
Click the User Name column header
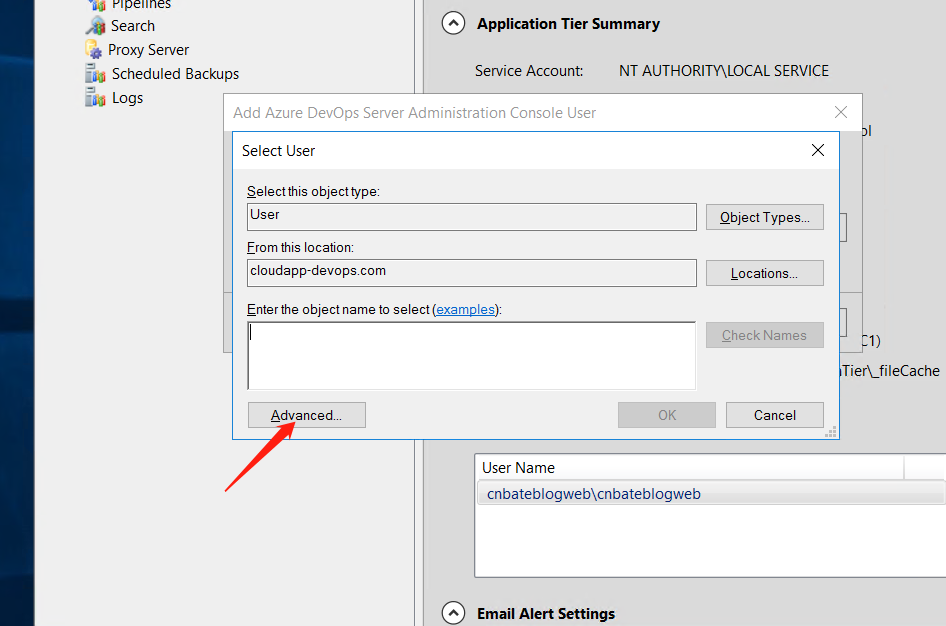690,467
